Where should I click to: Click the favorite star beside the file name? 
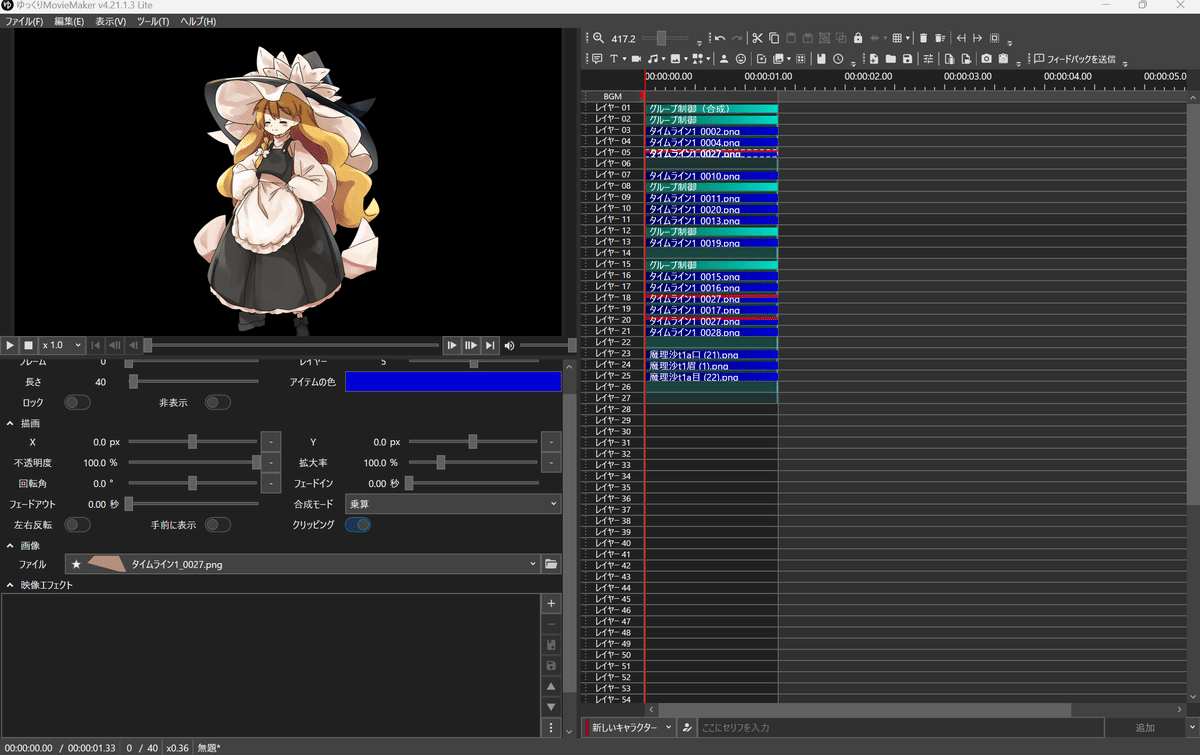pos(76,564)
